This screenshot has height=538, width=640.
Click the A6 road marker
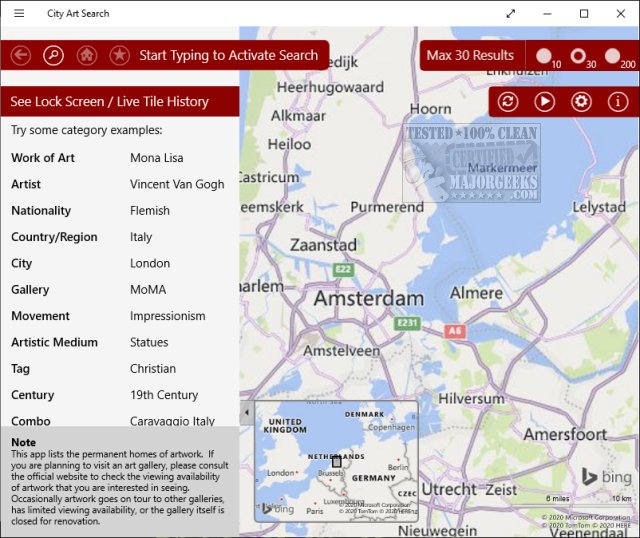click(x=455, y=331)
